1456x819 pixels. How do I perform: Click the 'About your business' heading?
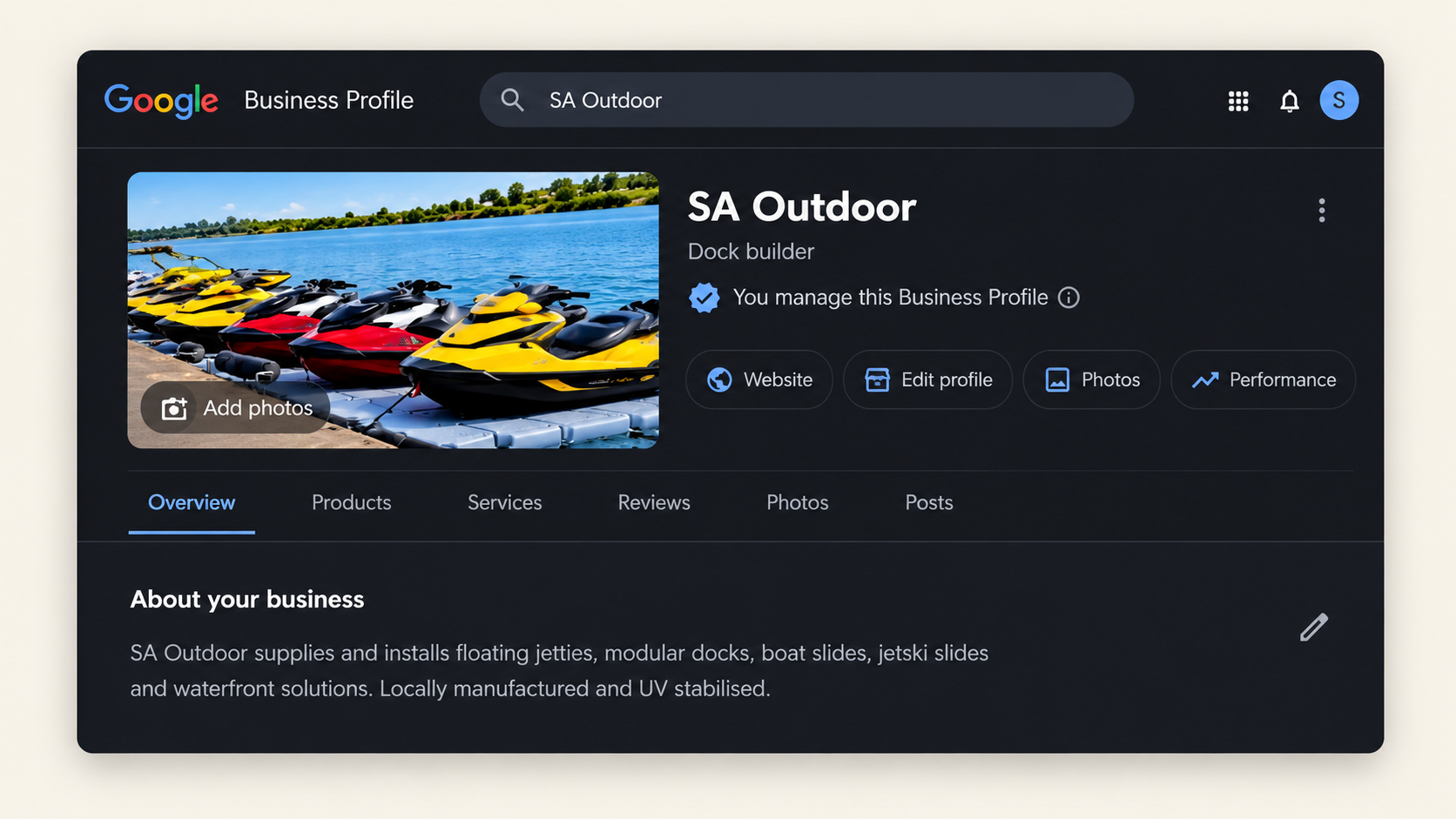point(247,599)
